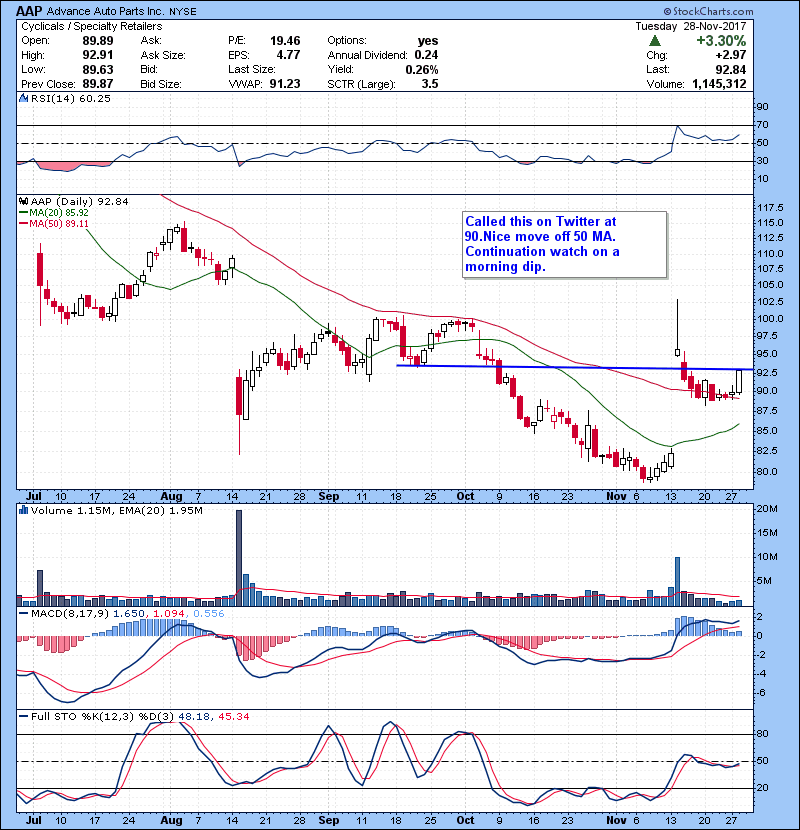
Task: Click the SCTR (Large) value 3.5
Action: click(430, 84)
